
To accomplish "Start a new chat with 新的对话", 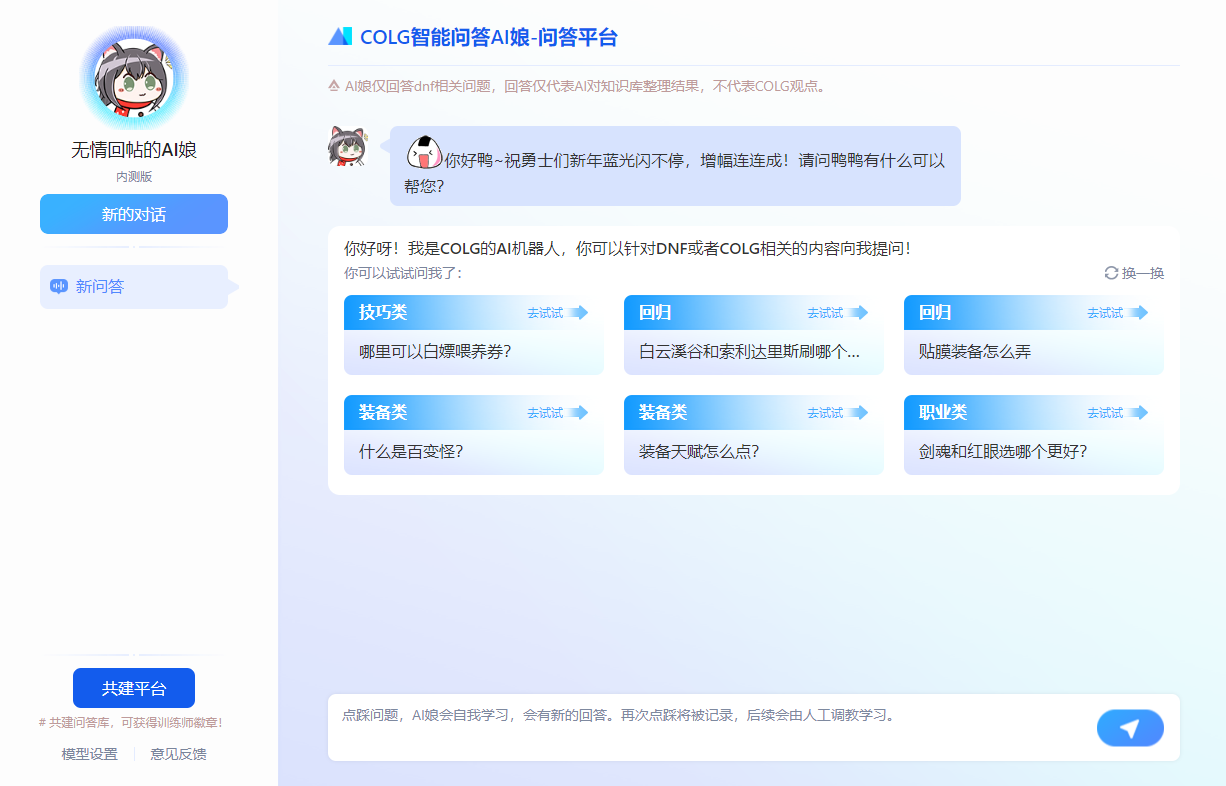I will (134, 214).
